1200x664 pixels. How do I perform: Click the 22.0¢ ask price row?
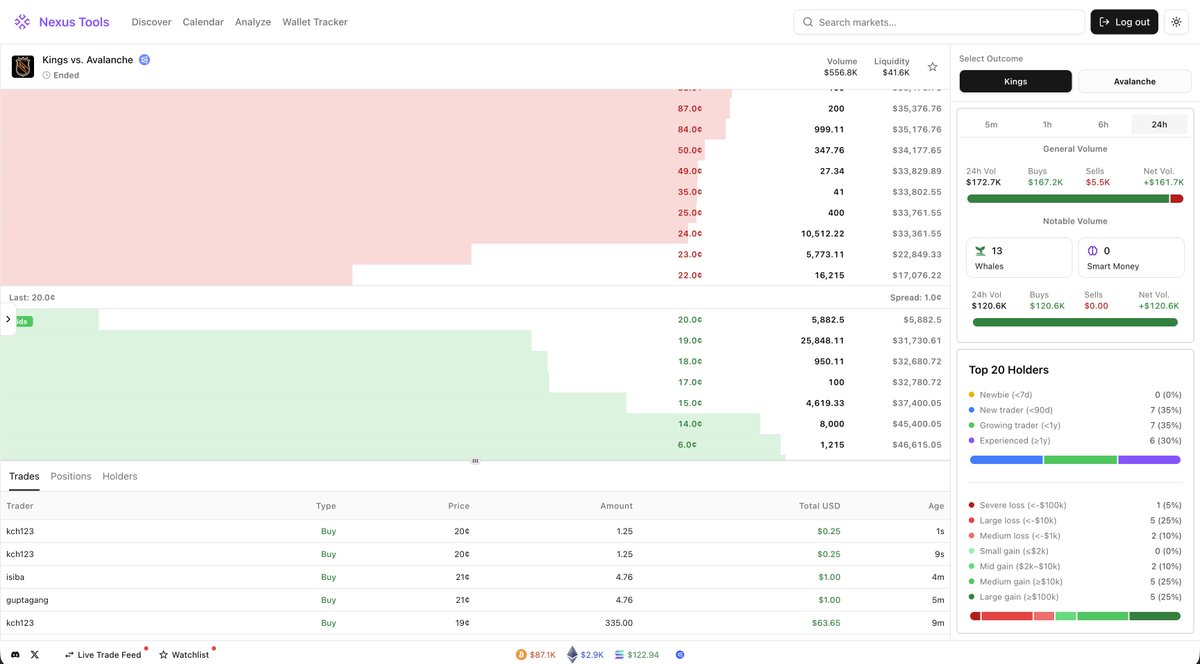(x=475, y=275)
